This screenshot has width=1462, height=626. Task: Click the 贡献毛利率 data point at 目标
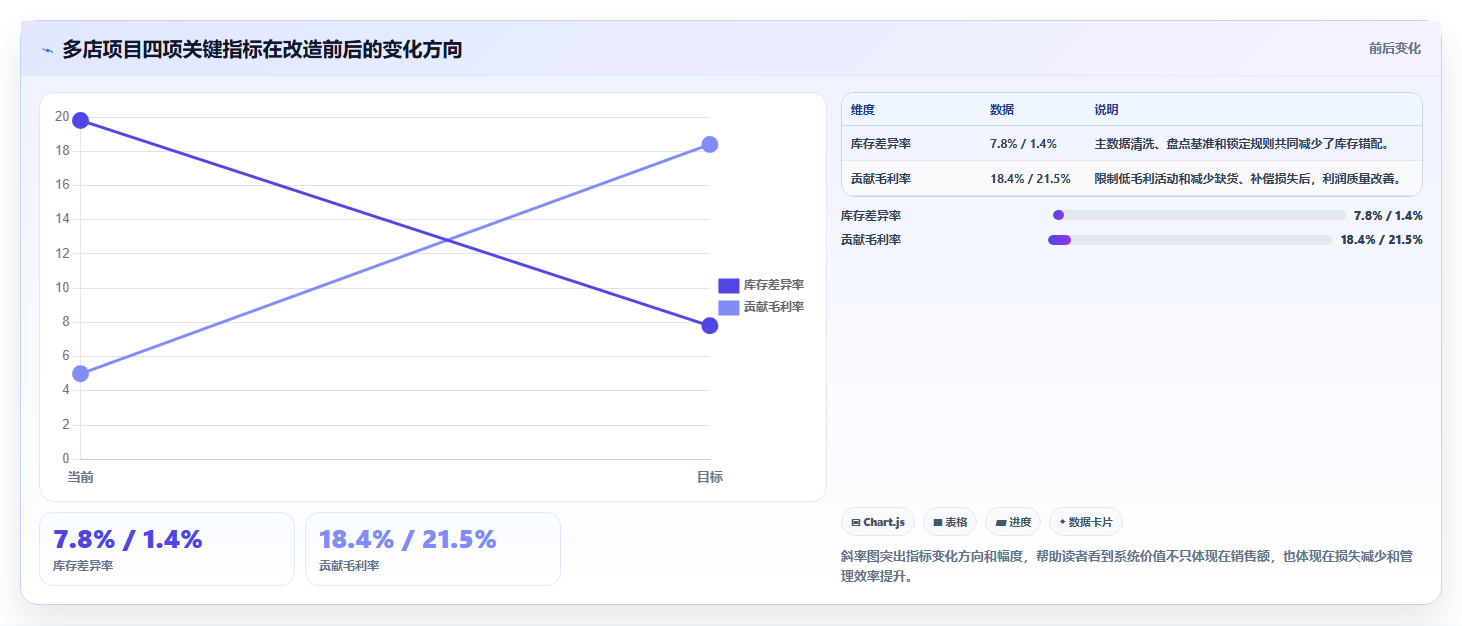tap(710, 144)
